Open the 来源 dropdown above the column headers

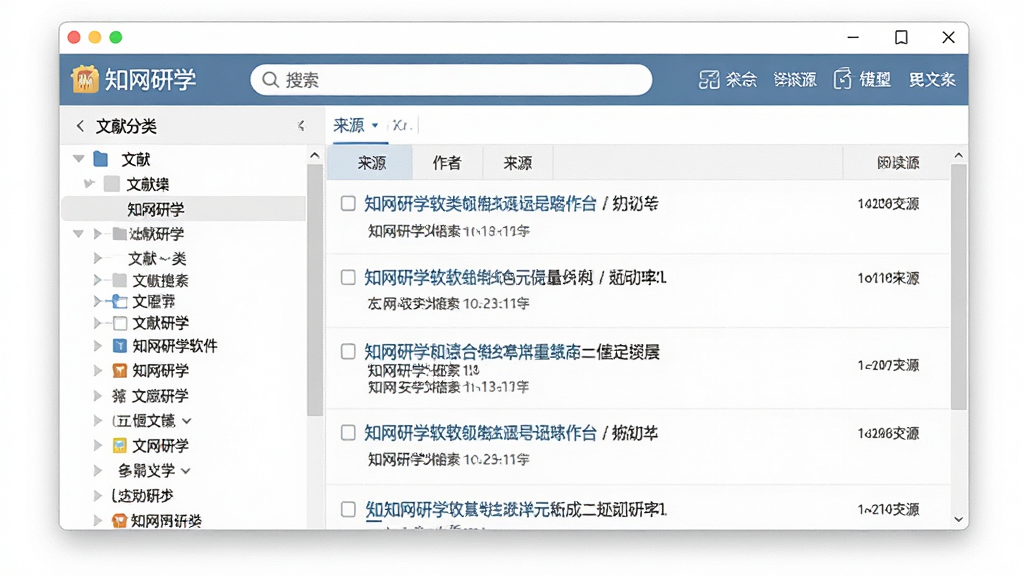[356, 125]
